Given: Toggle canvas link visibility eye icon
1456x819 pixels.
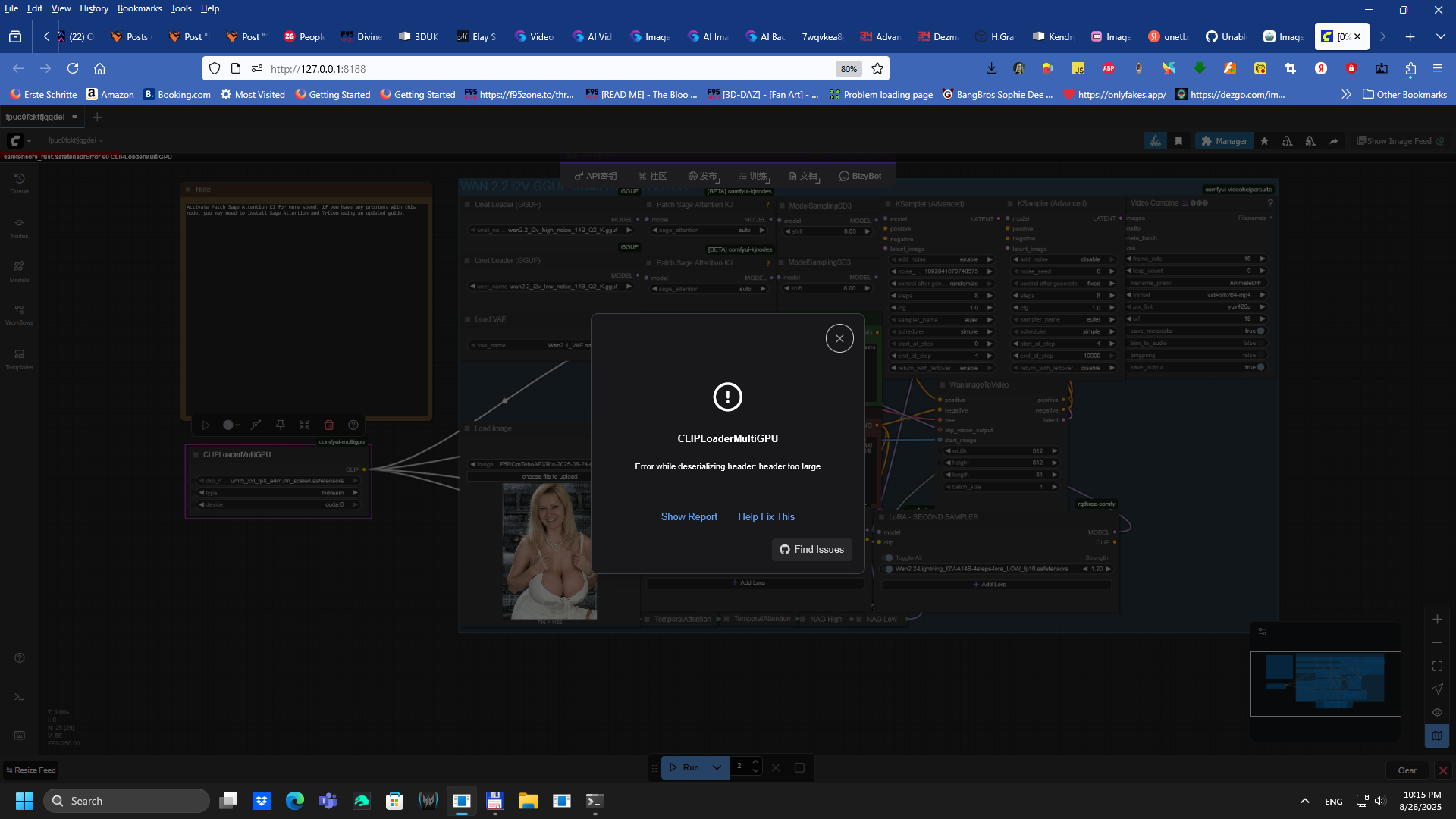Looking at the screenshot, I should 1437,713.
